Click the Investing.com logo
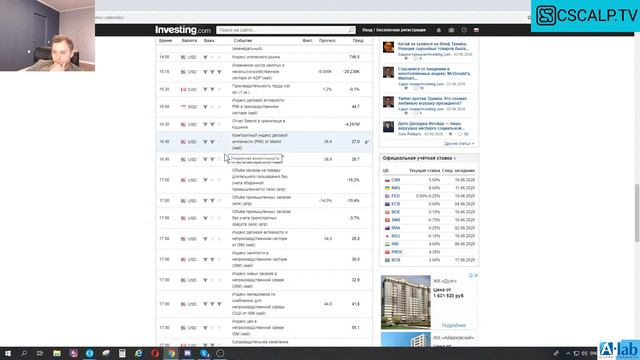 click(183, 30)
